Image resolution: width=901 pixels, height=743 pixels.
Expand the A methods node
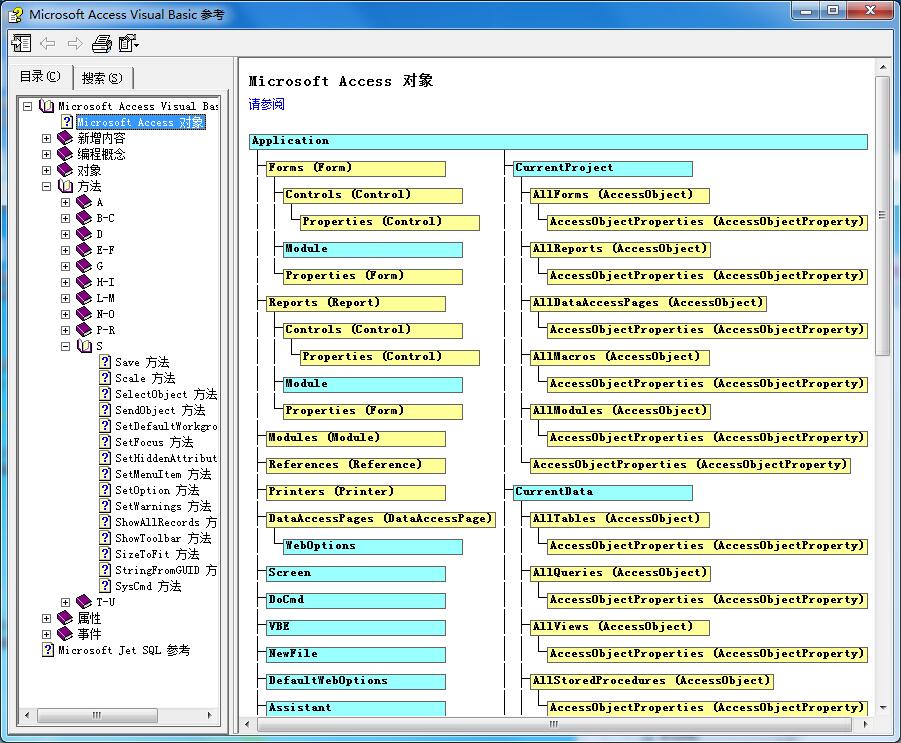66,202
